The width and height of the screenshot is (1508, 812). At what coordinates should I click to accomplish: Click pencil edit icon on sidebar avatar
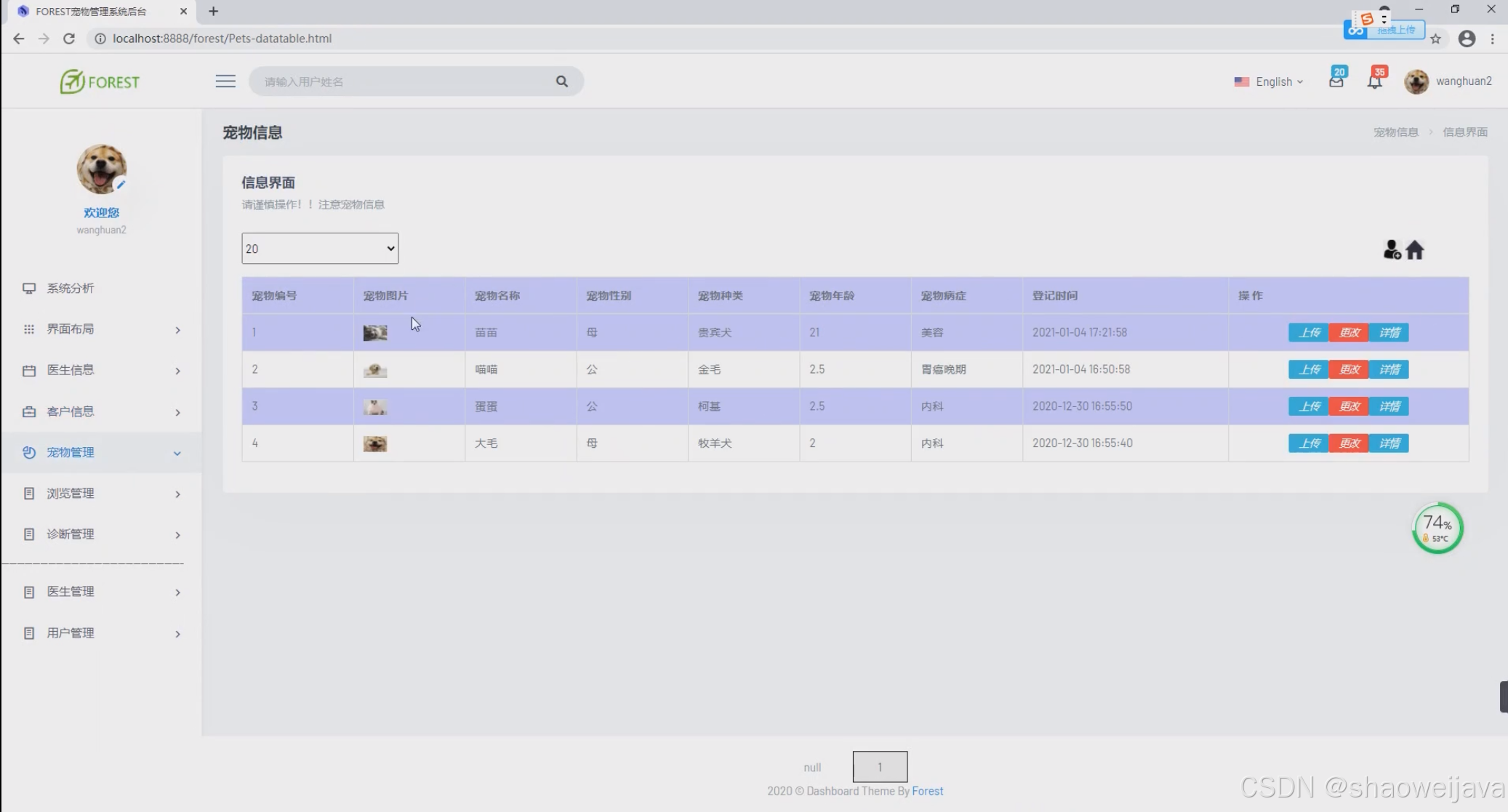[121, 185]
